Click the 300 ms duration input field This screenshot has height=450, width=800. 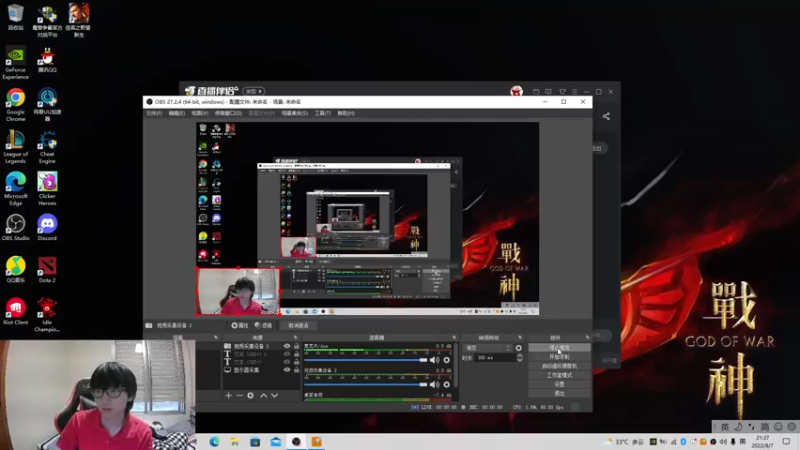pos(494,358)
